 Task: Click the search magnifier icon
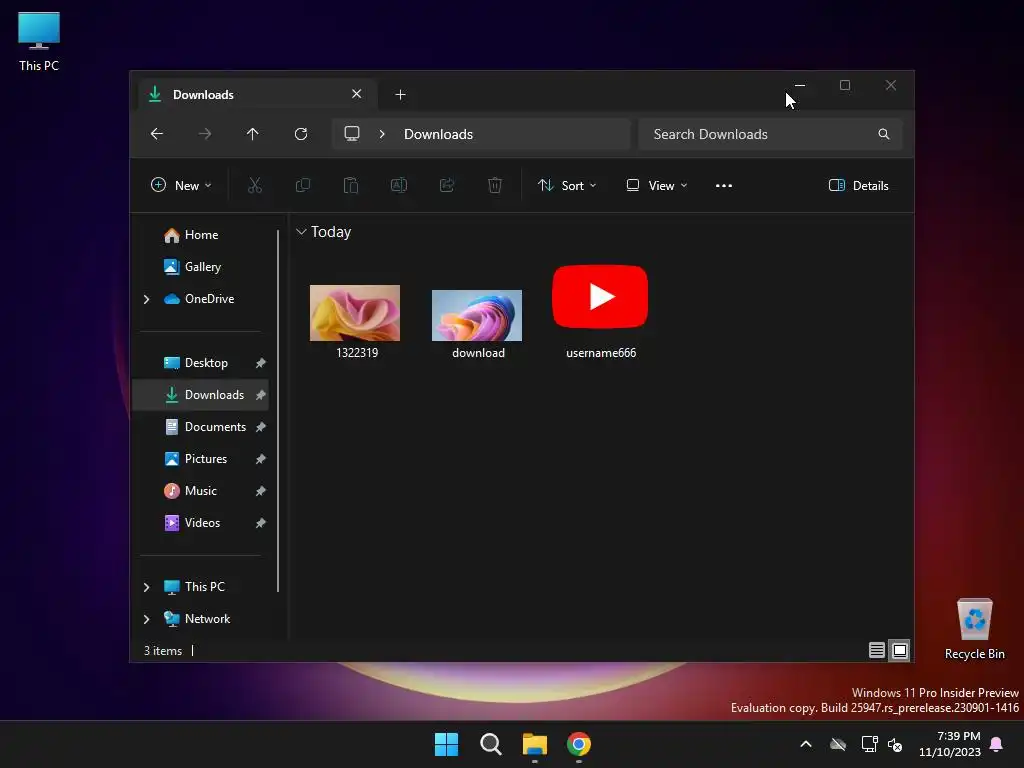point(884,134)
